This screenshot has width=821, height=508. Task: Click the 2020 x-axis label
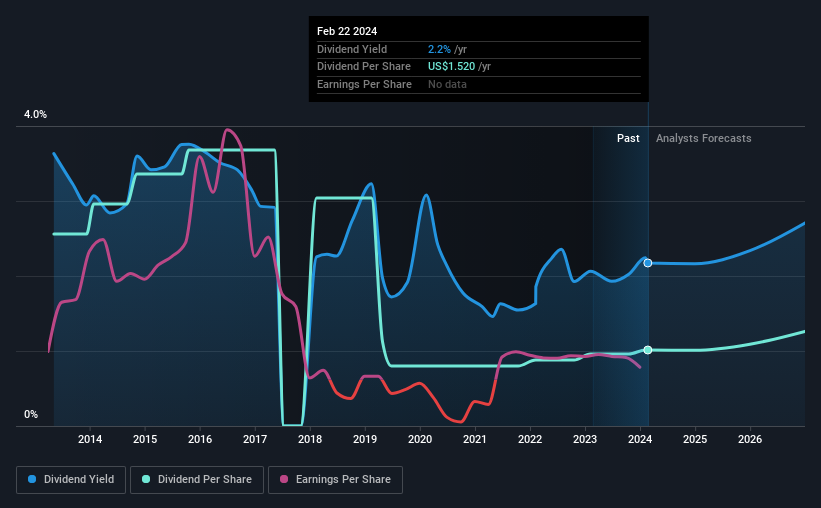[420, 439]
